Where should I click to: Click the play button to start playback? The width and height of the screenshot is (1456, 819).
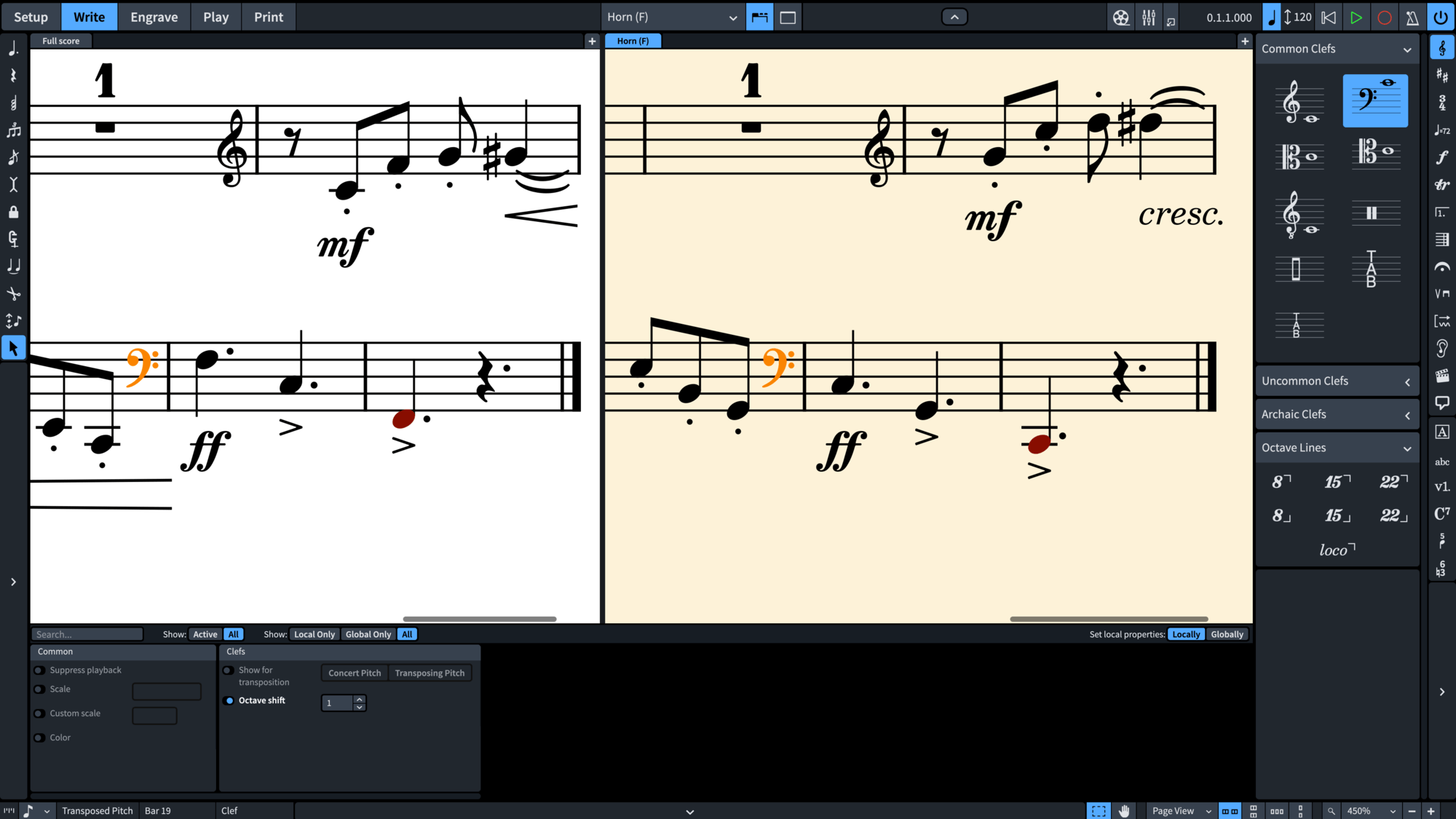point(1357,17)
